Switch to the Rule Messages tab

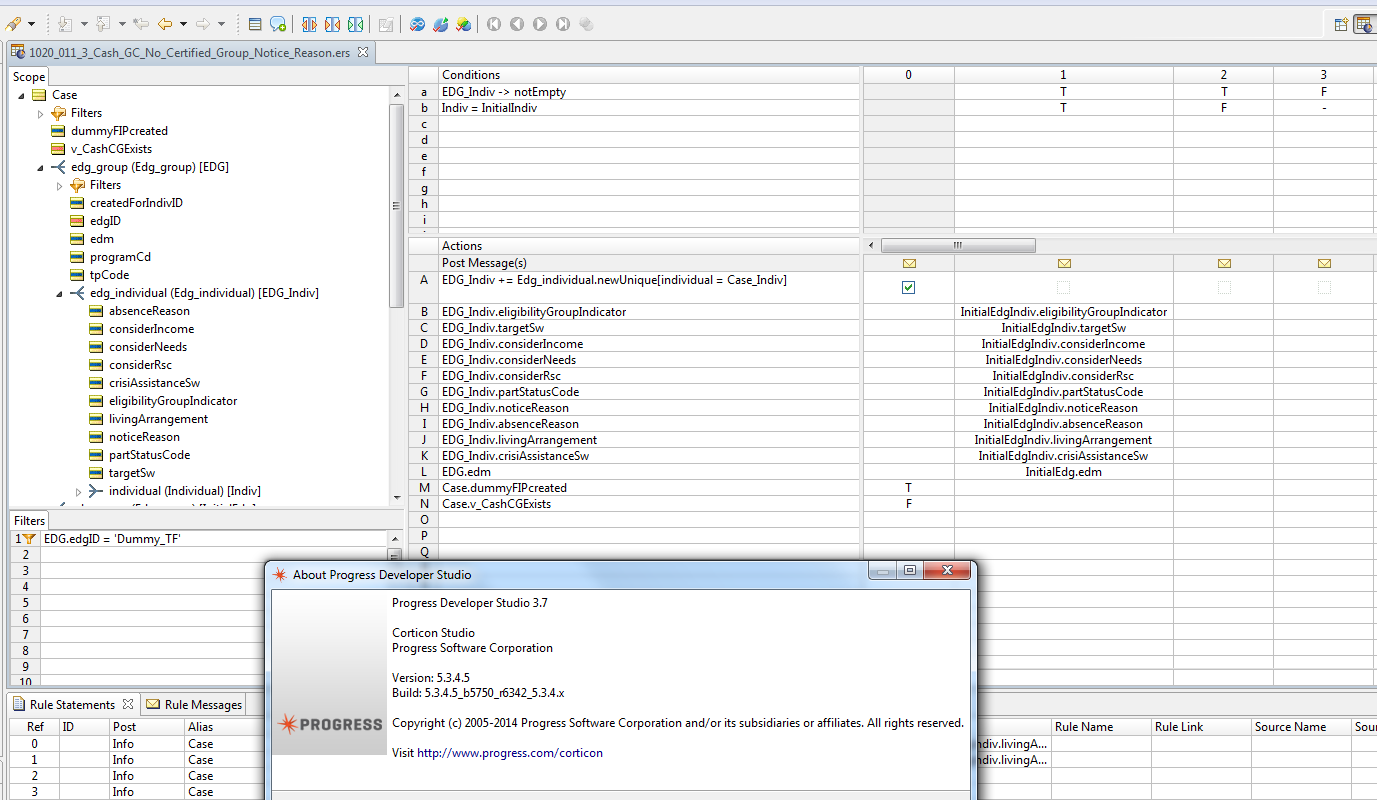click(194, 704)
